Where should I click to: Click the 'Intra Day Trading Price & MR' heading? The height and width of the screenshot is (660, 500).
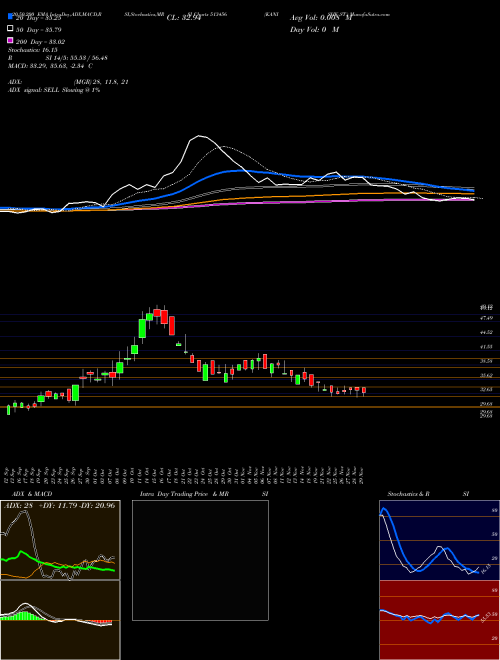[185, 494]
